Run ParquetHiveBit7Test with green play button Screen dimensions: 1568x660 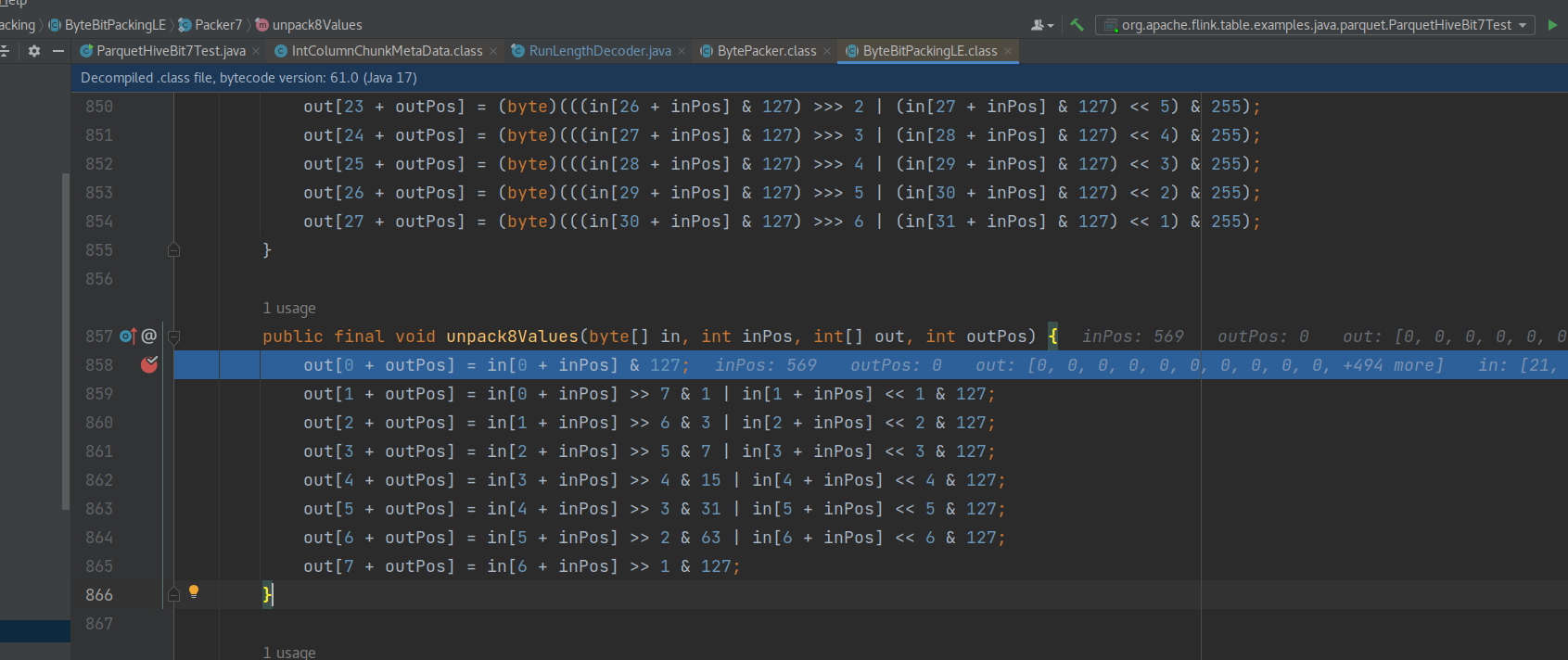pos(1552,25)
